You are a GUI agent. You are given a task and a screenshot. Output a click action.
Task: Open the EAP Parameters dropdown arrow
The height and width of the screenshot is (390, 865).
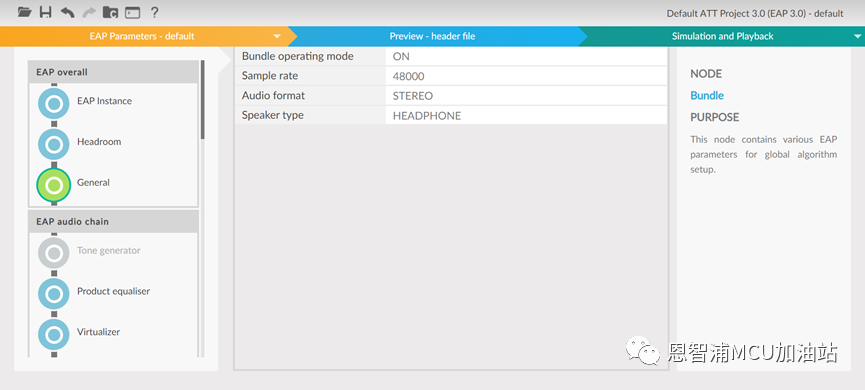point(277,36)
